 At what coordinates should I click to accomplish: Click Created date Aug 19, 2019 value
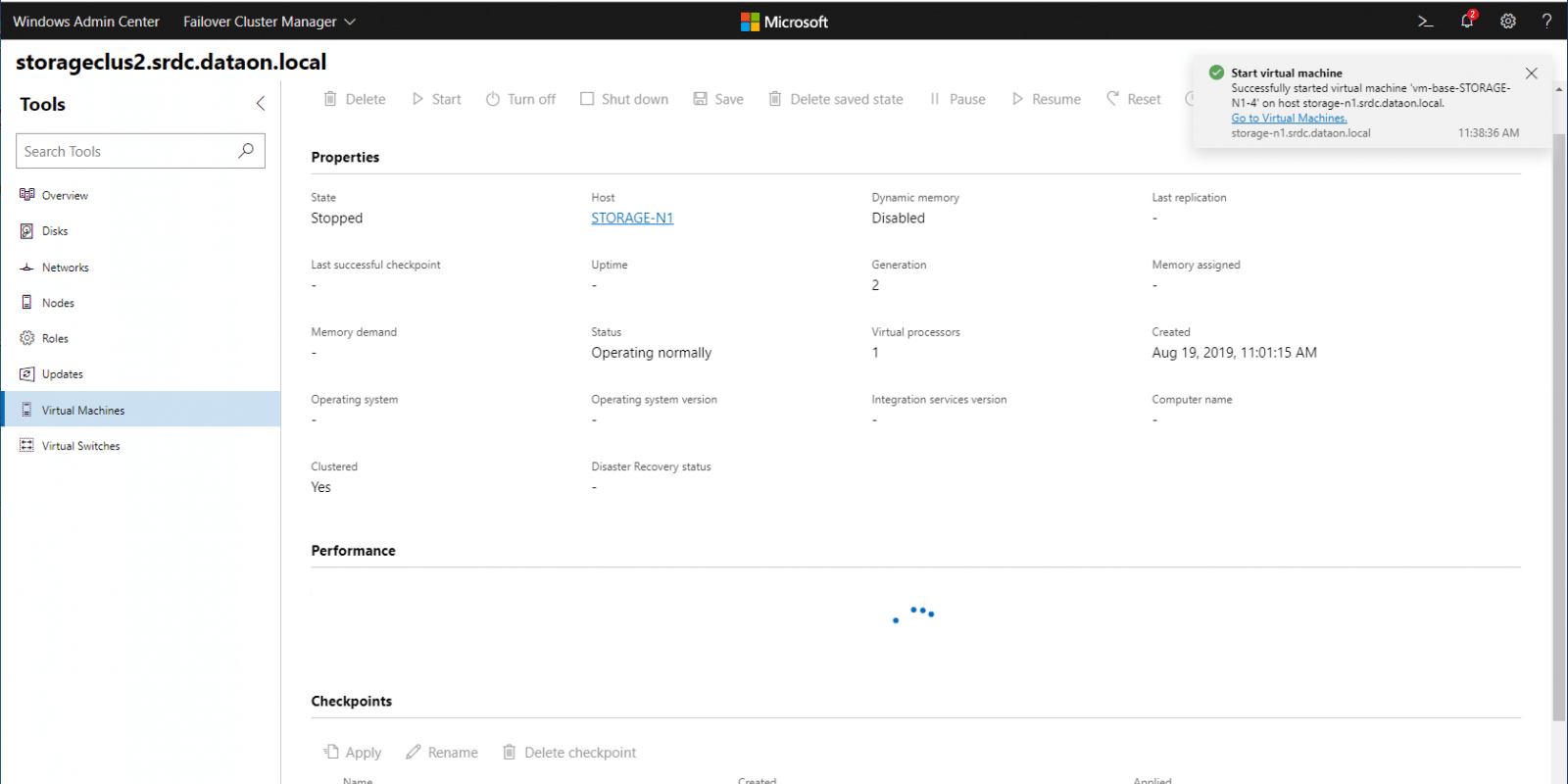tap(1235, 353)
